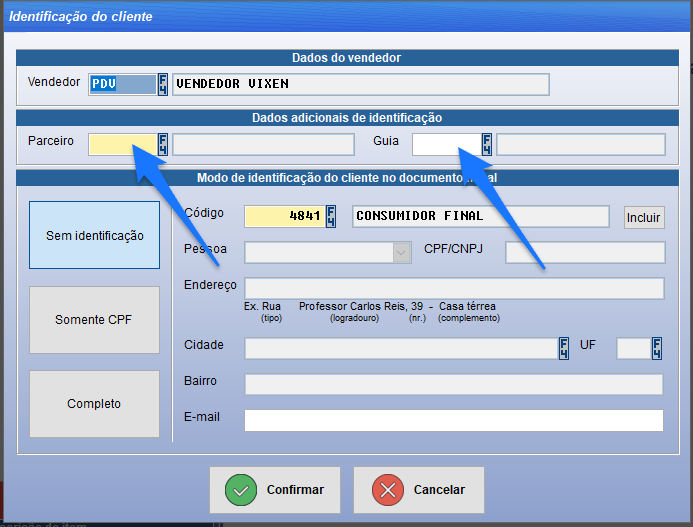Click the F4 search icon for Guia

[487, 144]
